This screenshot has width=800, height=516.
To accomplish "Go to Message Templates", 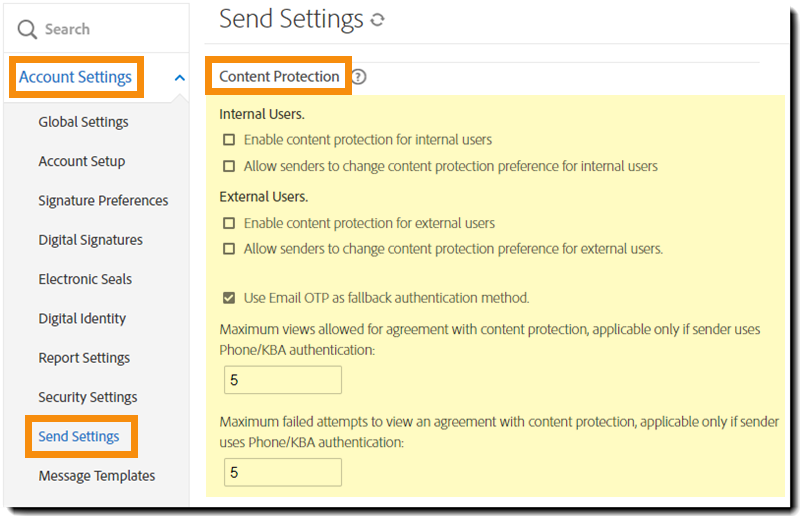I will tap(96, 476).
